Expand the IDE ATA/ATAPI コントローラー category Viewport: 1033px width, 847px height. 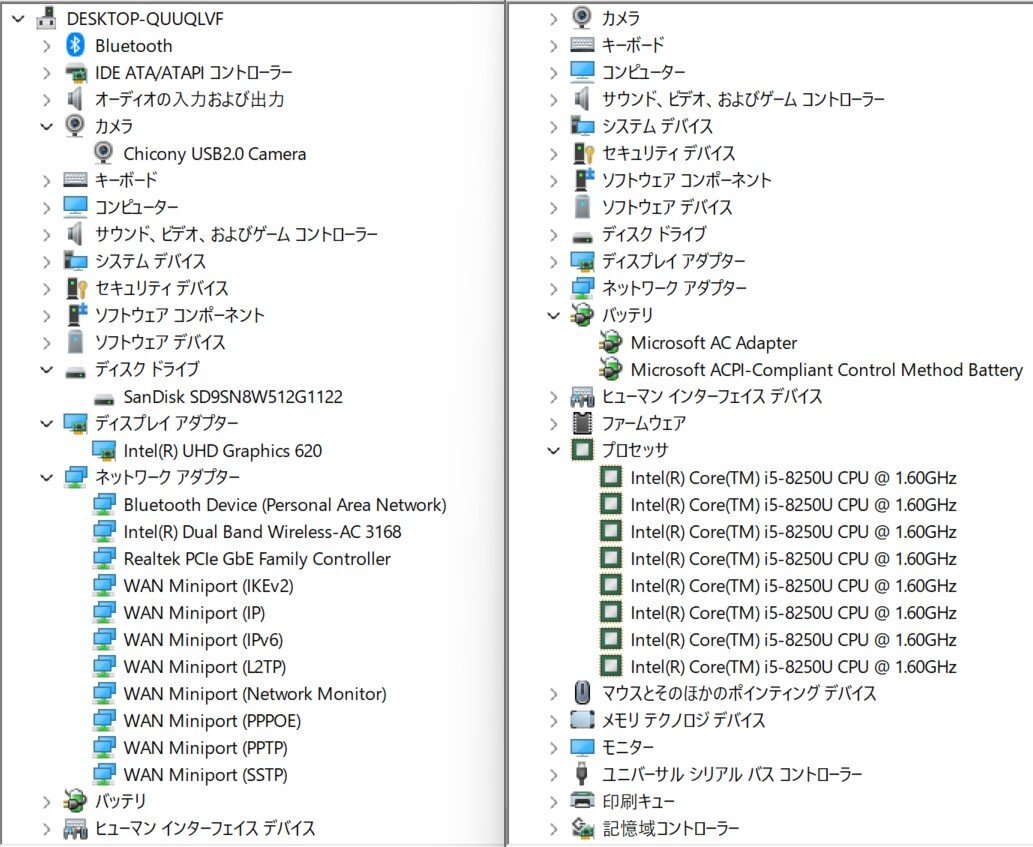[47, 73]
